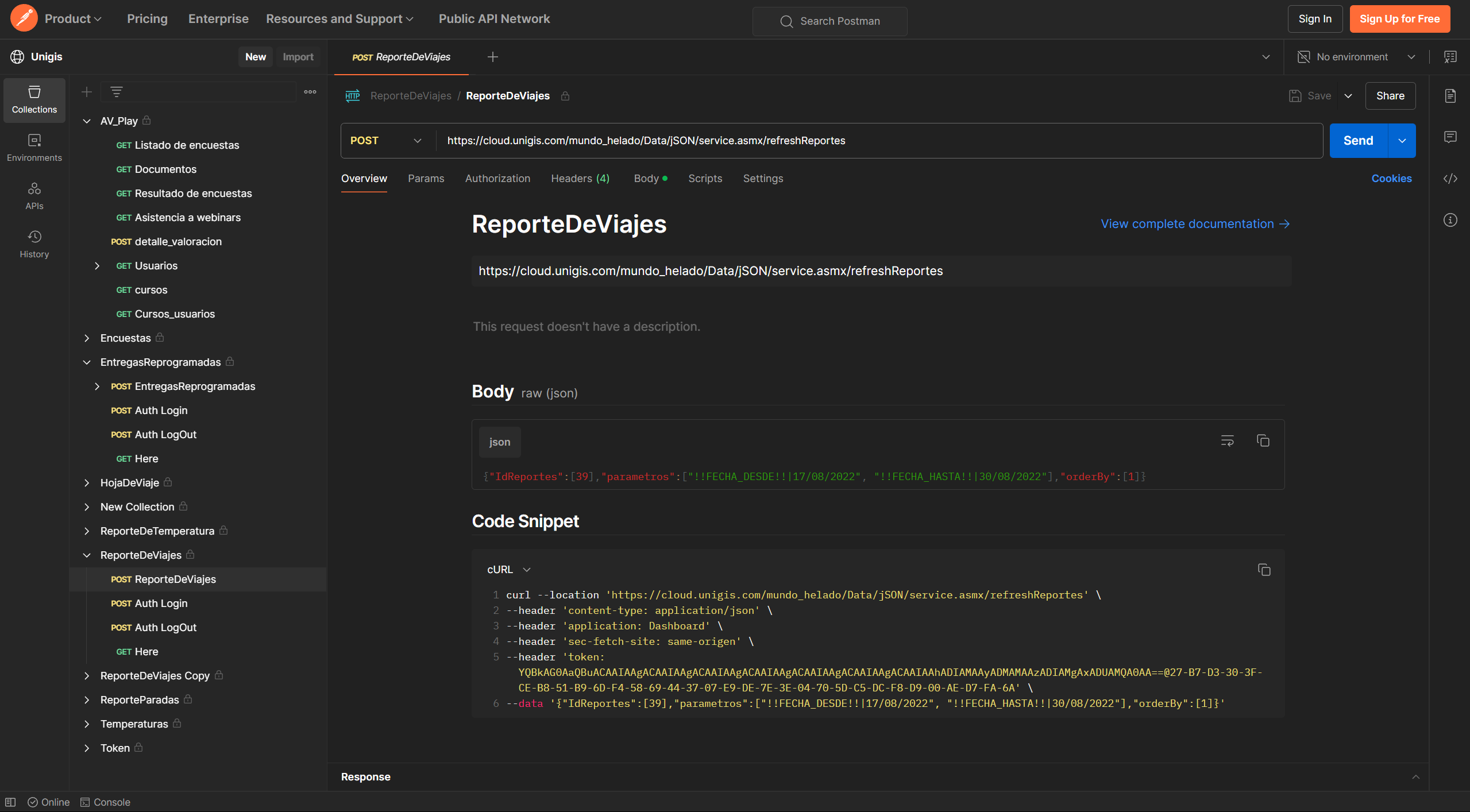
Task: Expand the Encuestas collection
Action: tap(87, 338)
